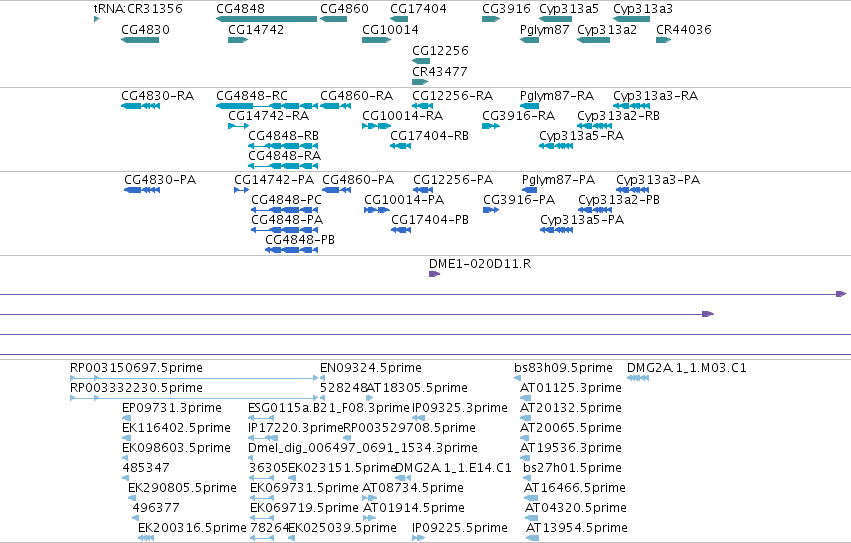Click the CG4830-RA transcript glyph
Screen dimensions: 851x543
[x=141, y=106]
